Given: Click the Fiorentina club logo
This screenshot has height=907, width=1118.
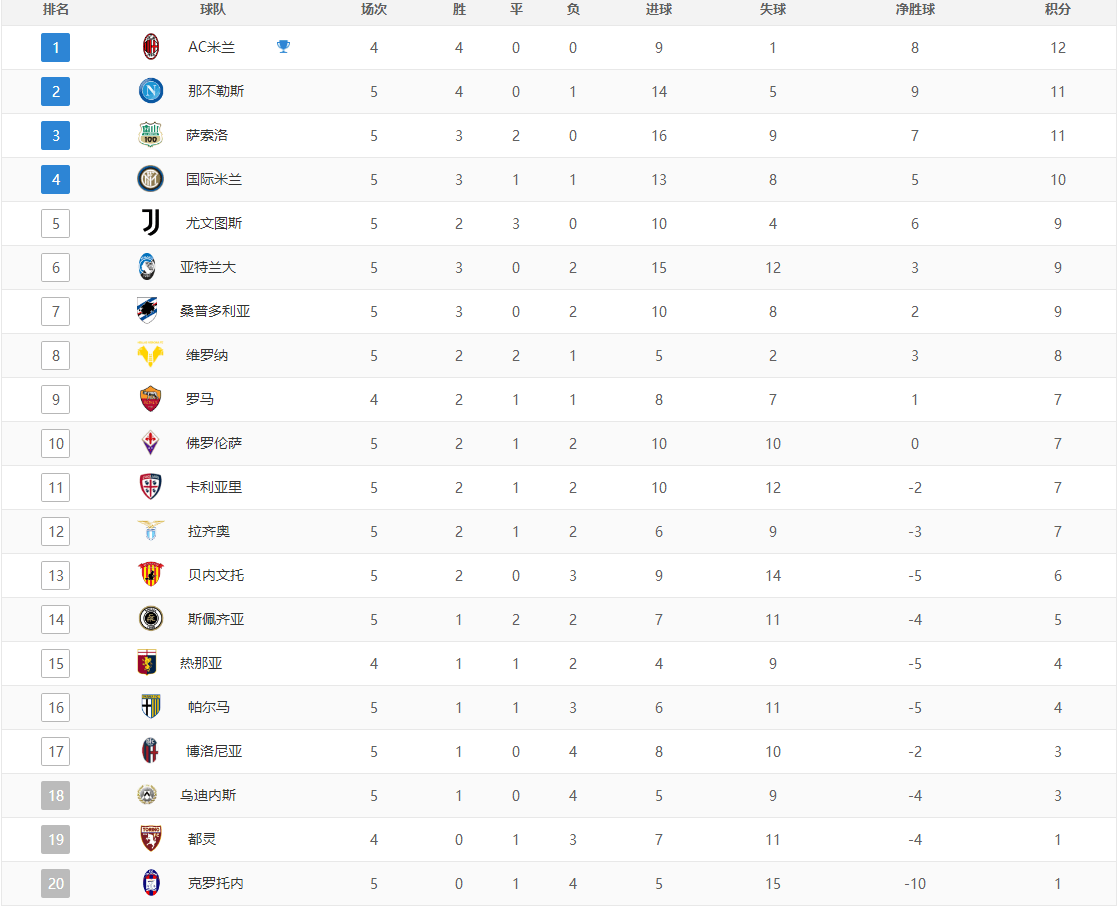Looking at the screenshot, I should [x=150, y=443].
